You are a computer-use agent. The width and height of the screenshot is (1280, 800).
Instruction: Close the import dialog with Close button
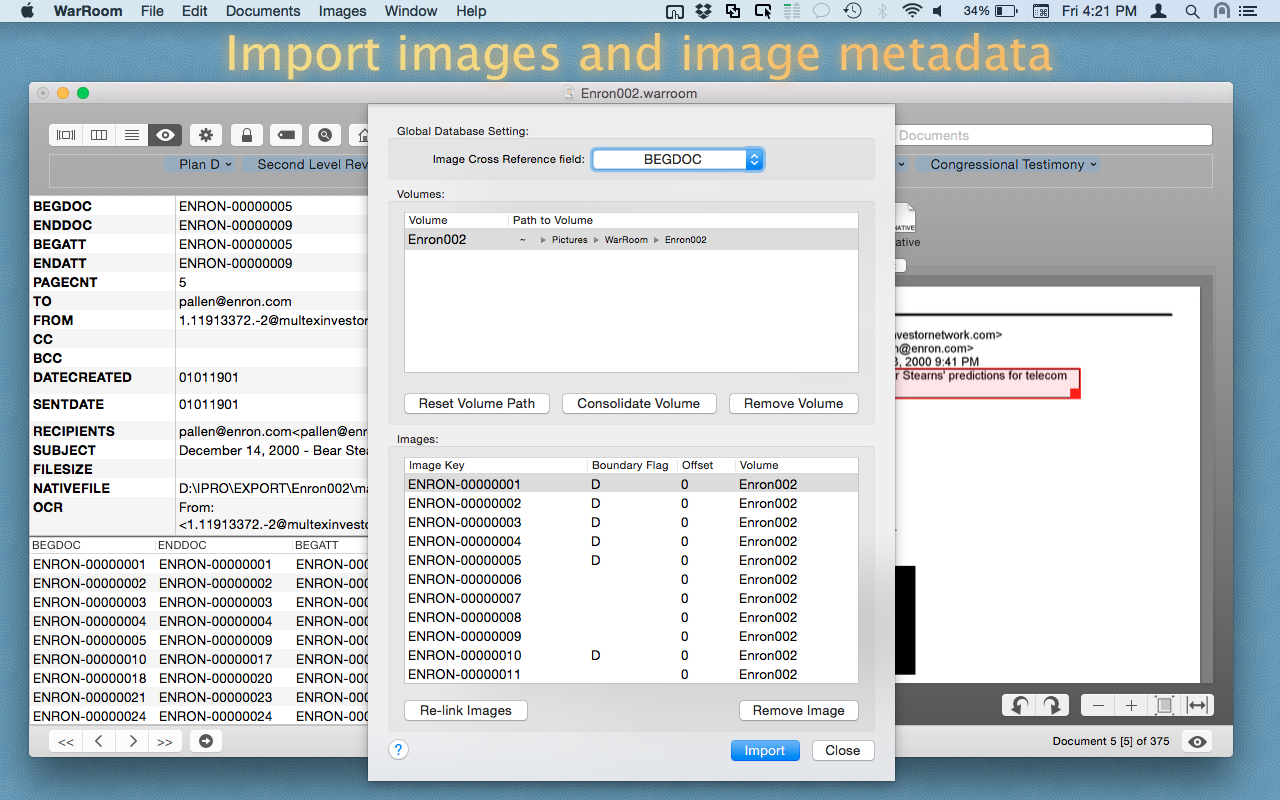pyautogui.click(x=843, y=750)
